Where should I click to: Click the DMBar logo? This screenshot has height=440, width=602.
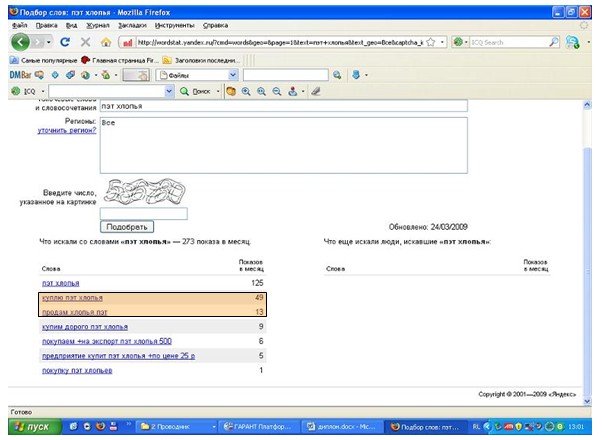pos(20,75)
